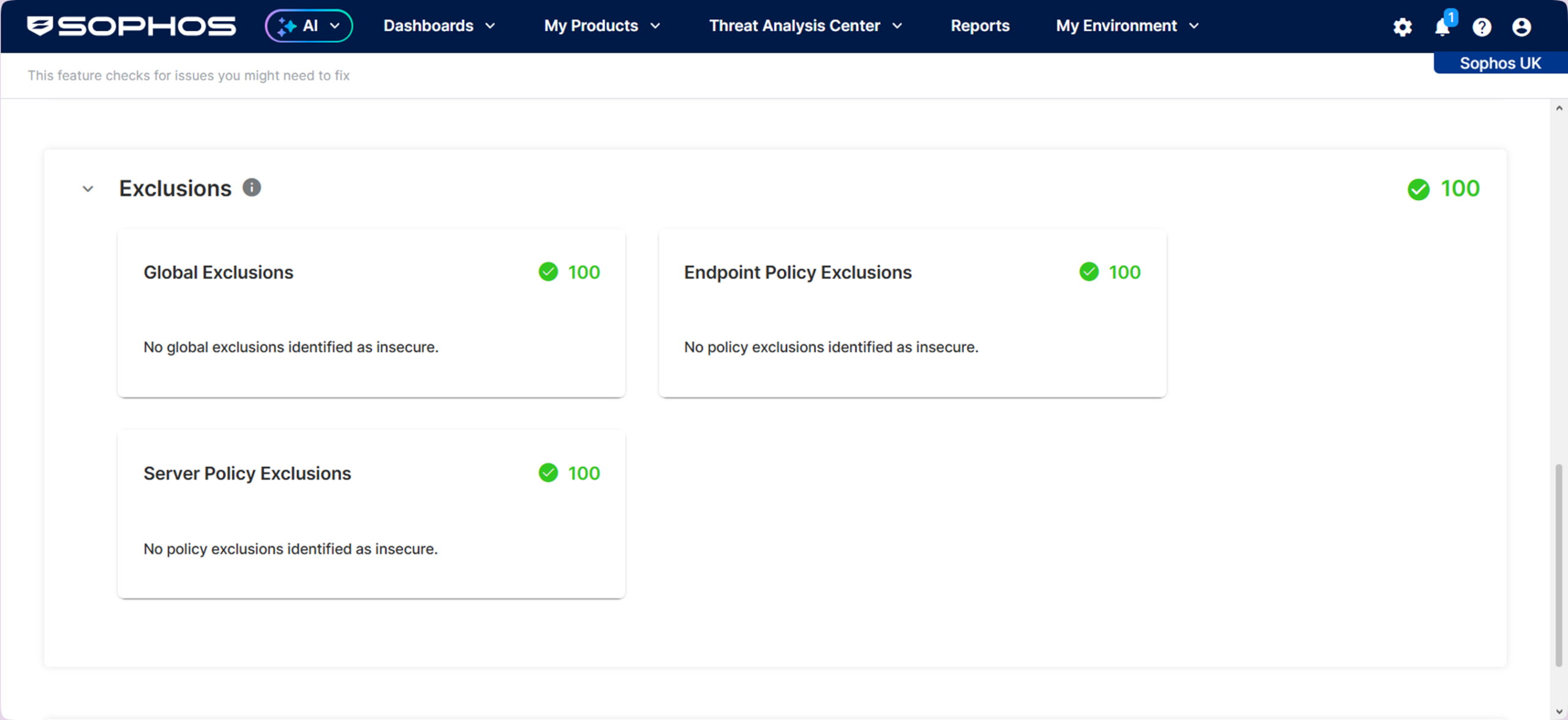Click the Endpoint Policy Exclusions green check icon

(1089, 272)
